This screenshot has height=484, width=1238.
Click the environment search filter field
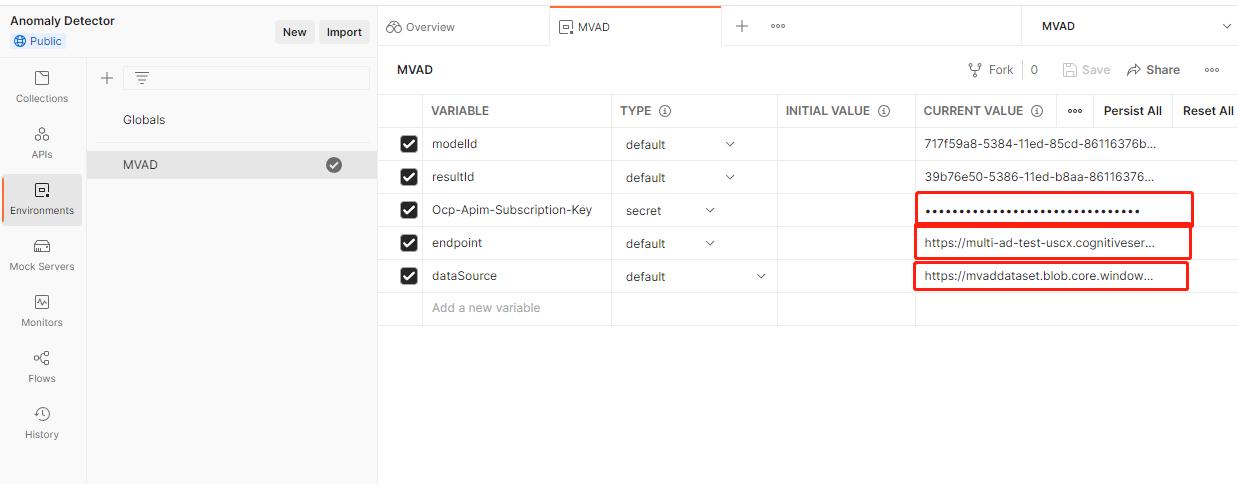pos(246,78)
